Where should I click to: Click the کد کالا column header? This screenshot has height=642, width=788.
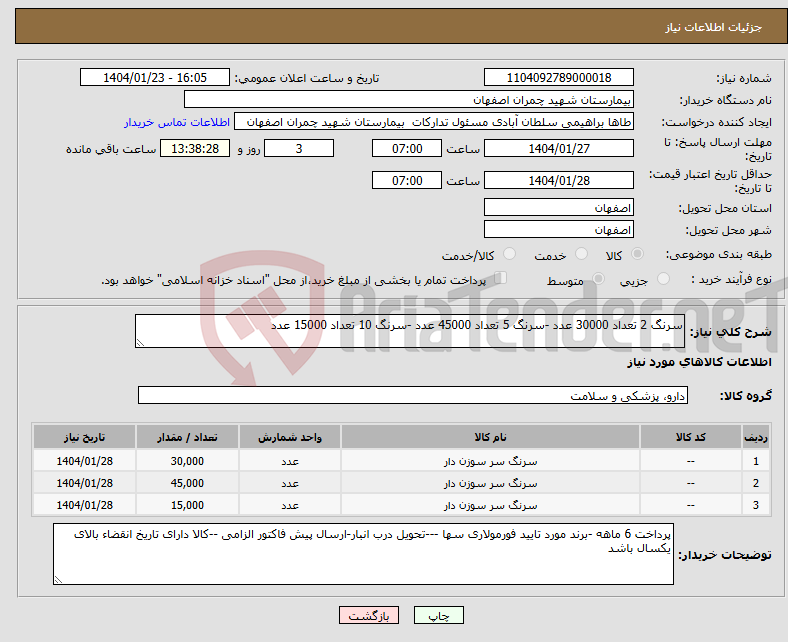coord(691,437)
